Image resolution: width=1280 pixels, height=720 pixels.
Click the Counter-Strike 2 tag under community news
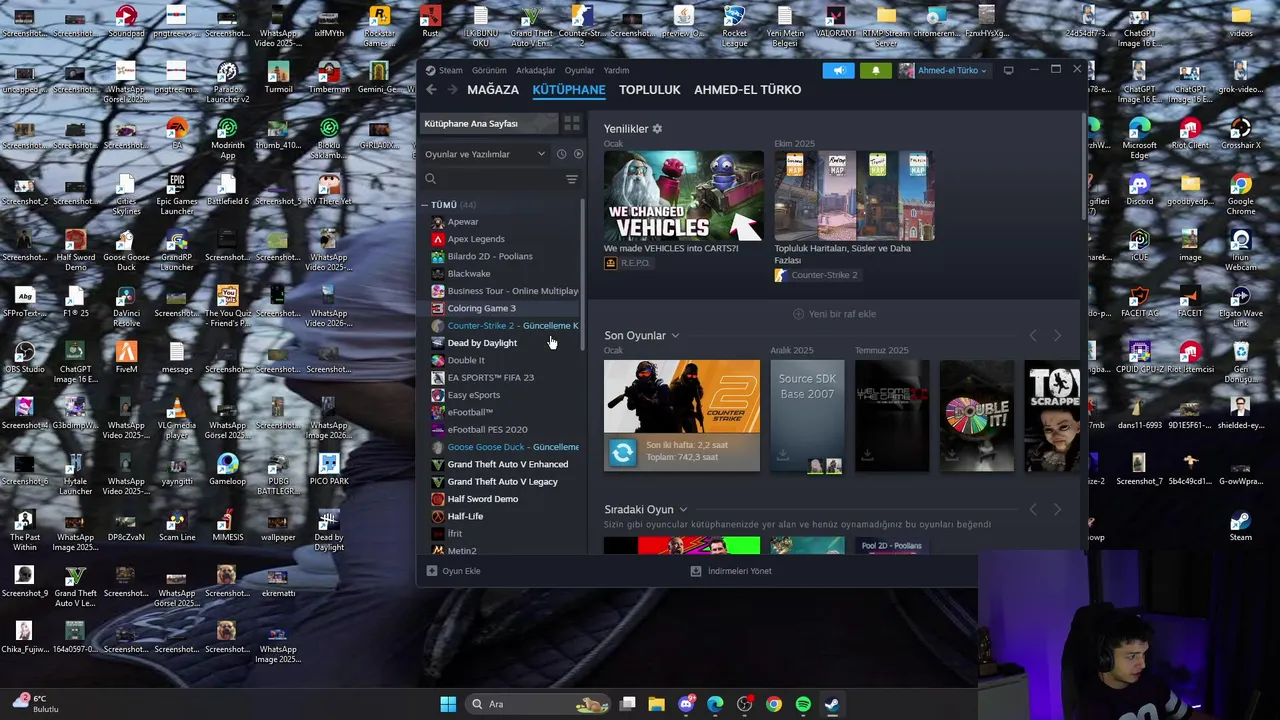coord(816,275)
